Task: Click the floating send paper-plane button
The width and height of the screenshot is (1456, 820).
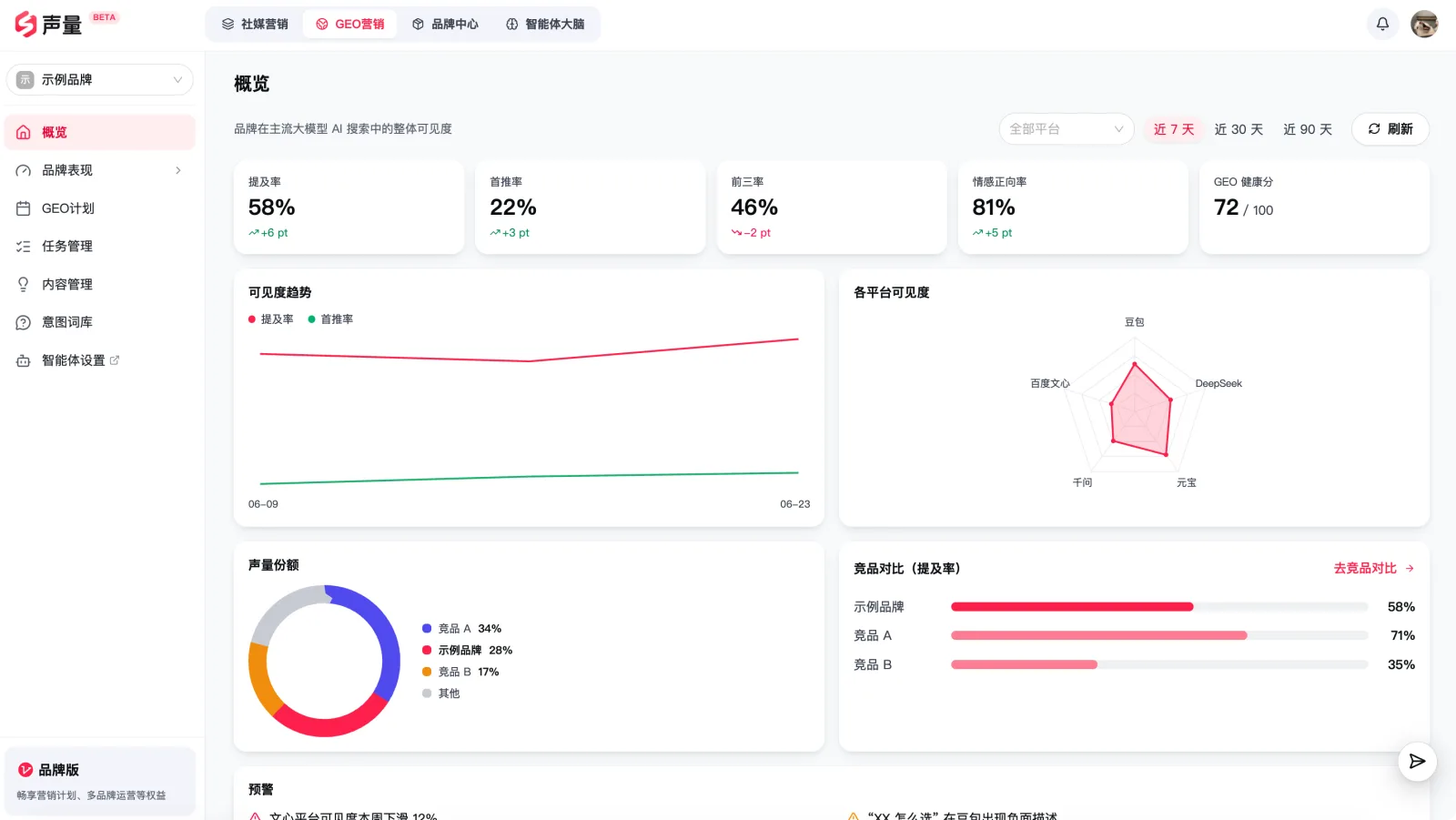Action: coord(1417,762)
